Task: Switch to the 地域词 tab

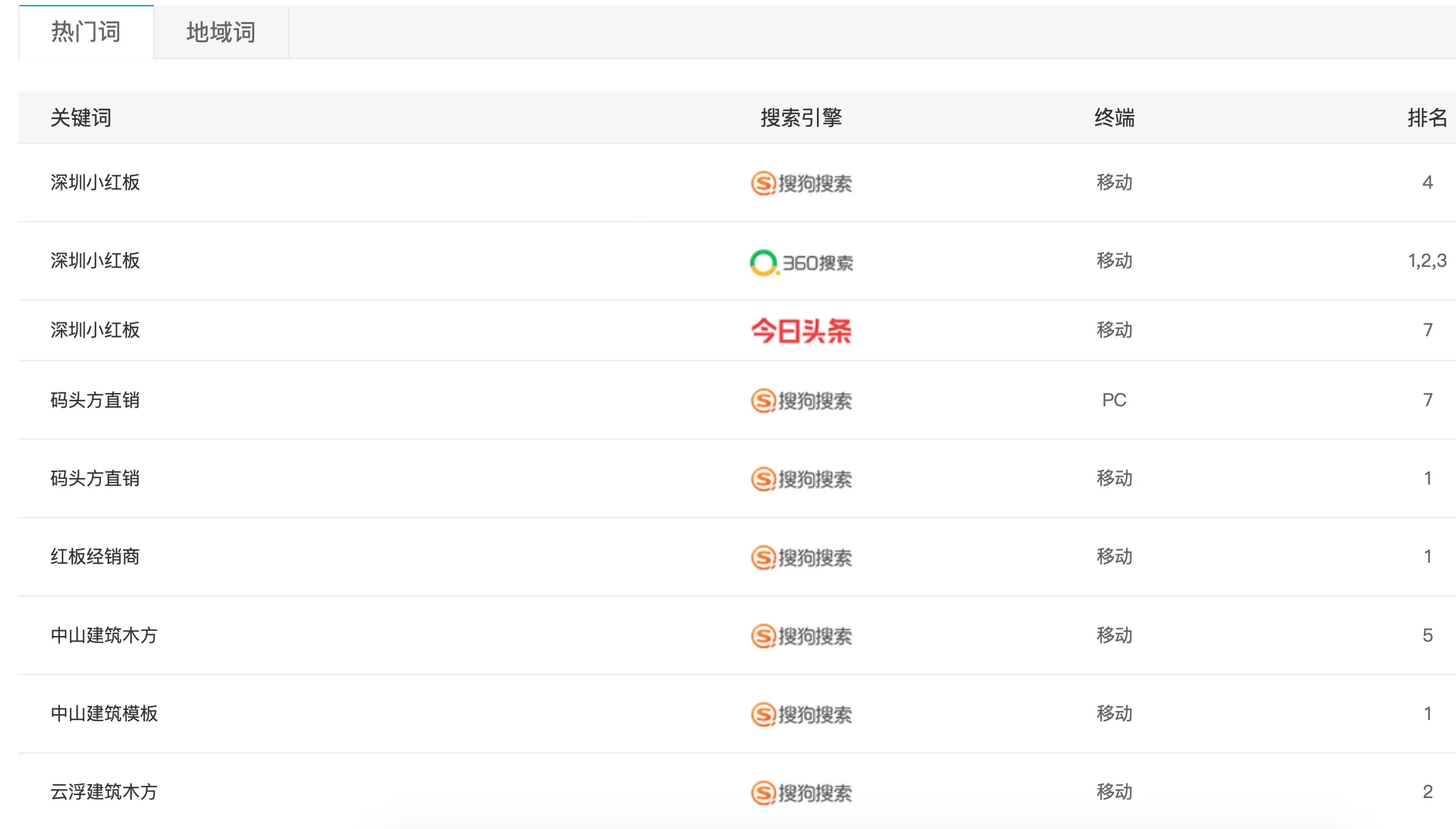Action: pyautogui.click(x=221, y=32)
